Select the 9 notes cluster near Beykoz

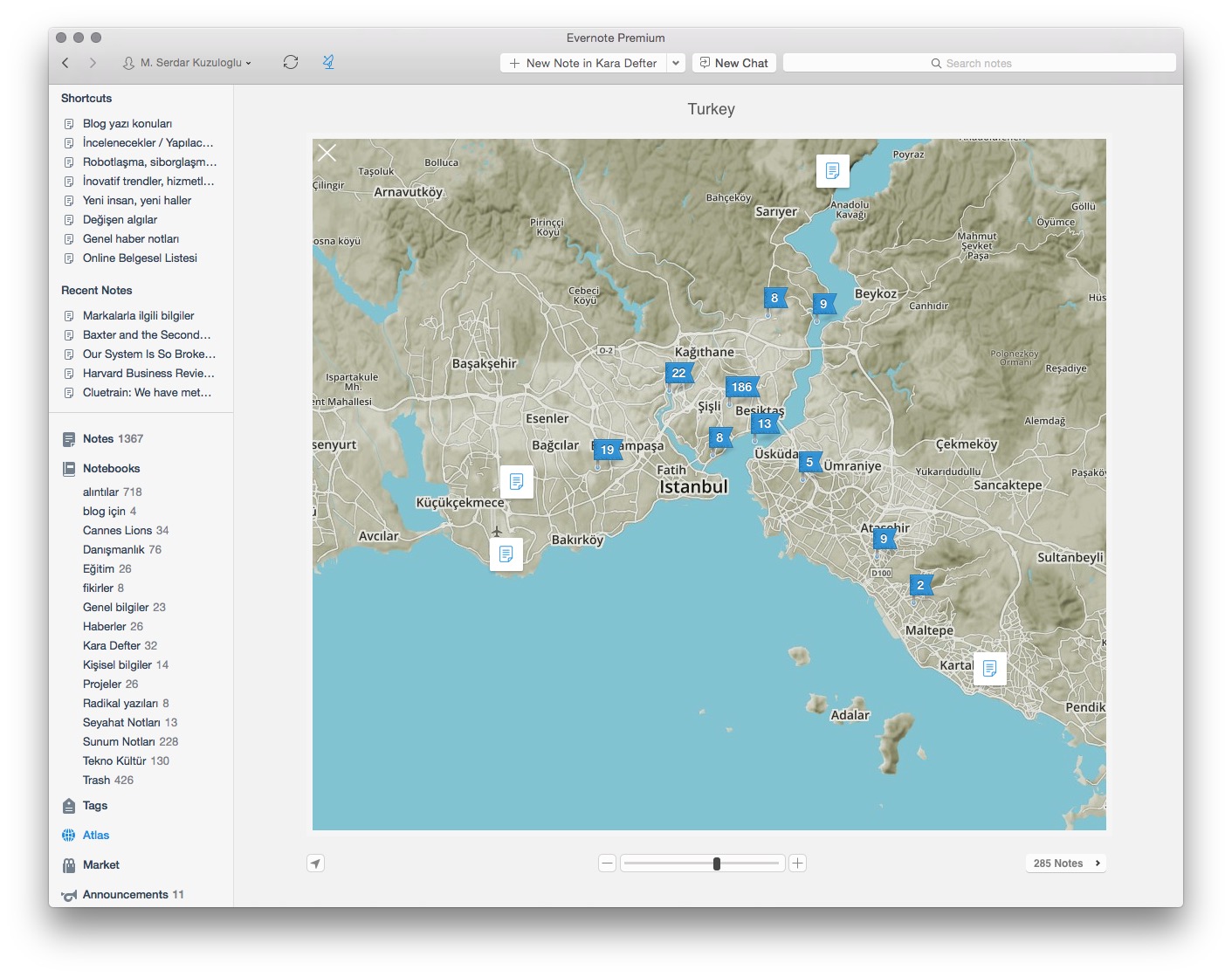click(824, 305)
